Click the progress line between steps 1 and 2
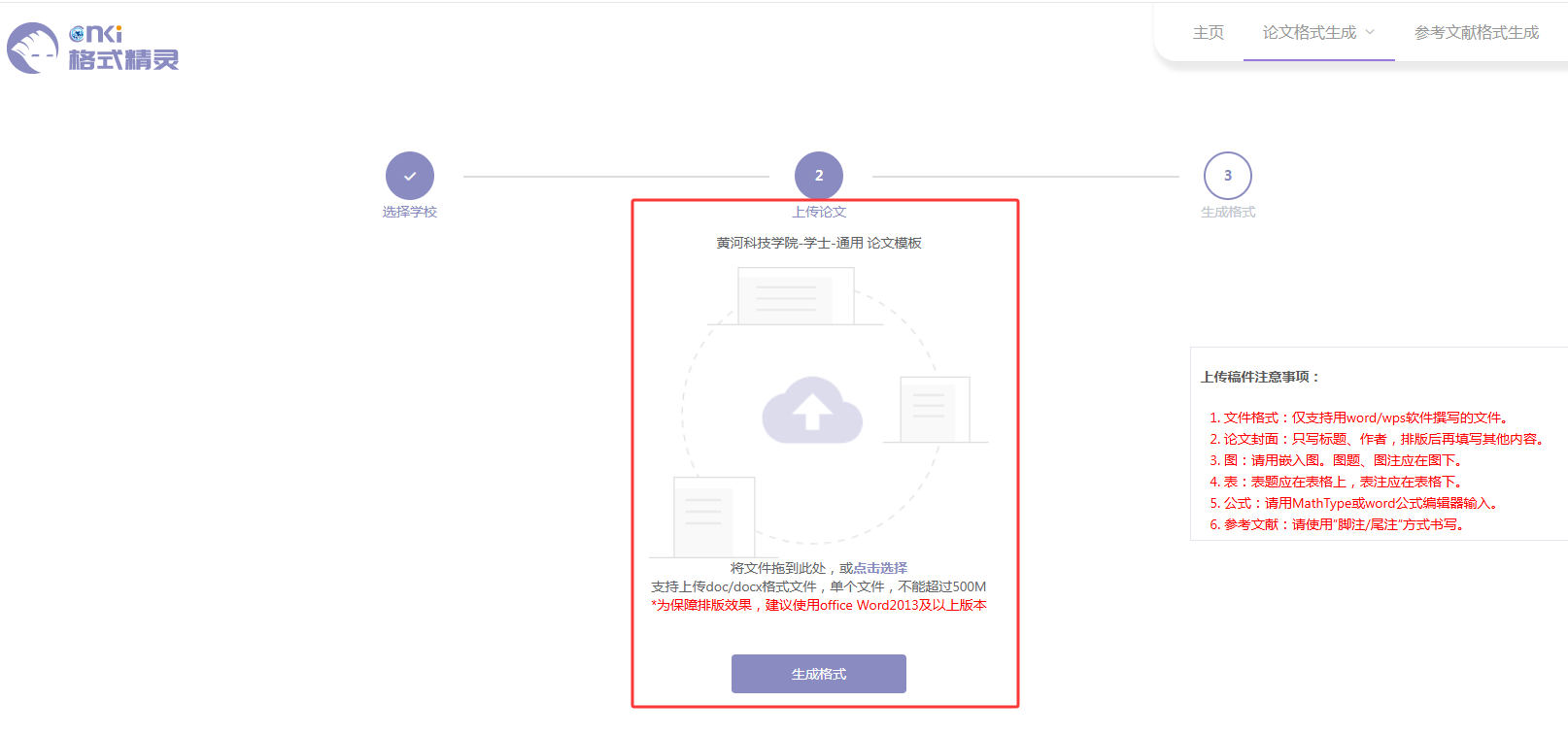Image resolution: width=1568 pixels, height=735 pixels. (615, 177)
